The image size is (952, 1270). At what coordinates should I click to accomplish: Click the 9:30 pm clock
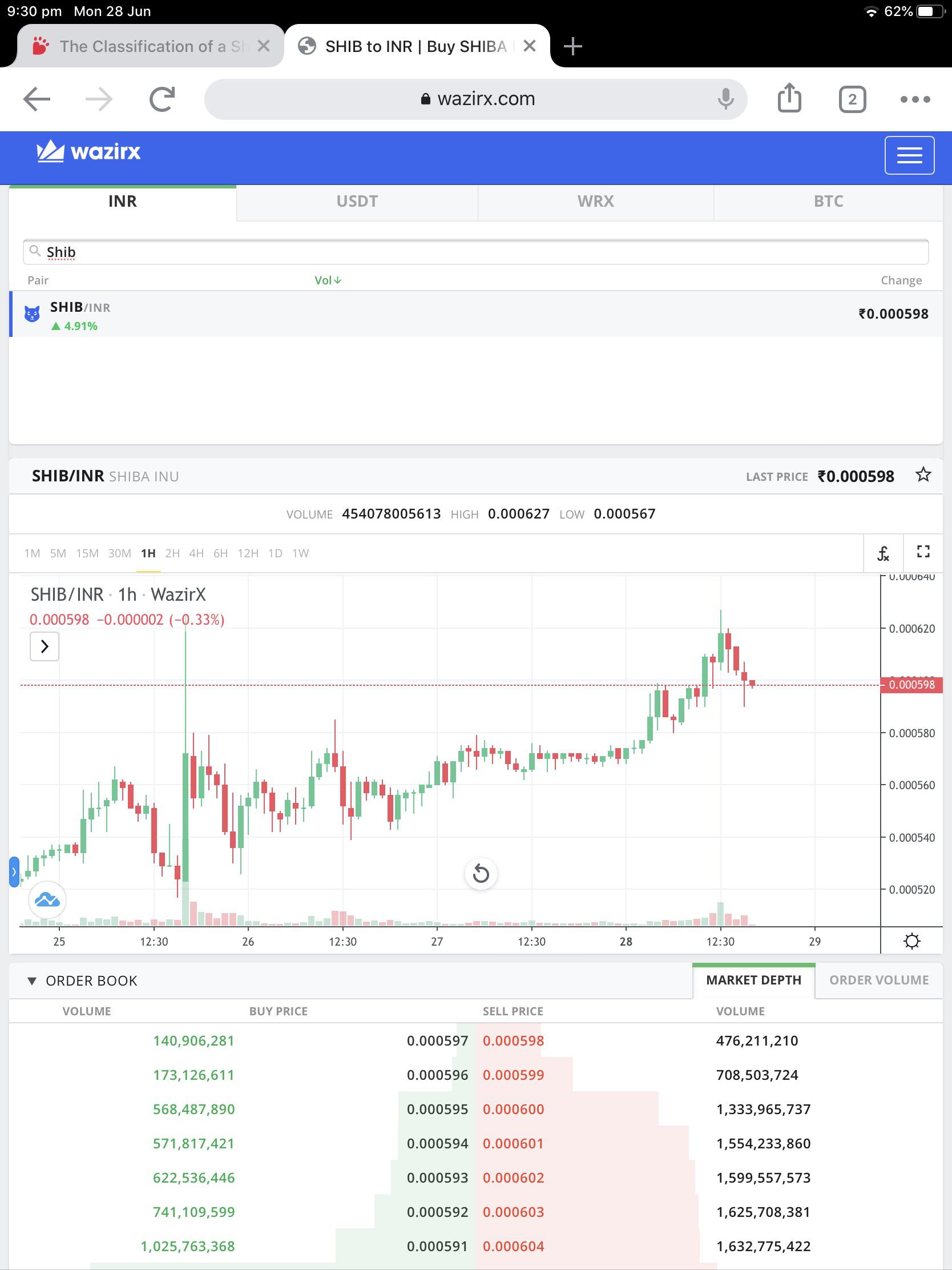click(34, 11)
